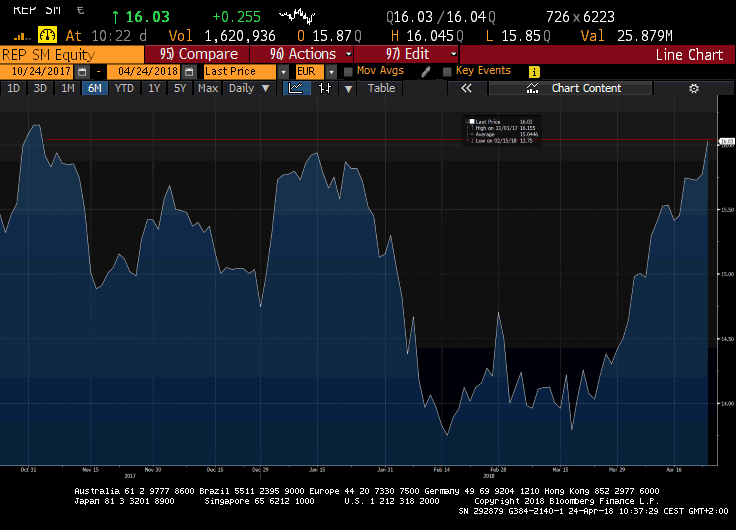Click the Low on 02/15/18 legend row

[502, 141]
